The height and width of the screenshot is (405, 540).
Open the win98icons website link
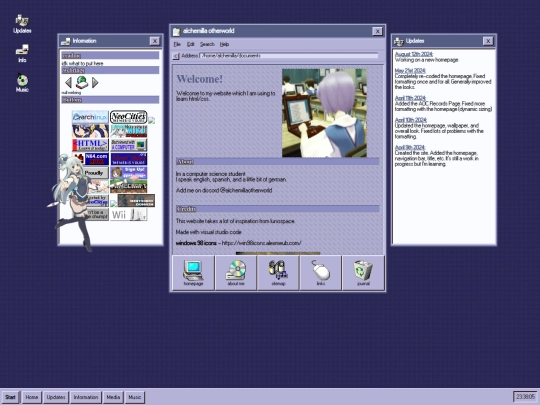pyautogui.click(x=261, y=243)
